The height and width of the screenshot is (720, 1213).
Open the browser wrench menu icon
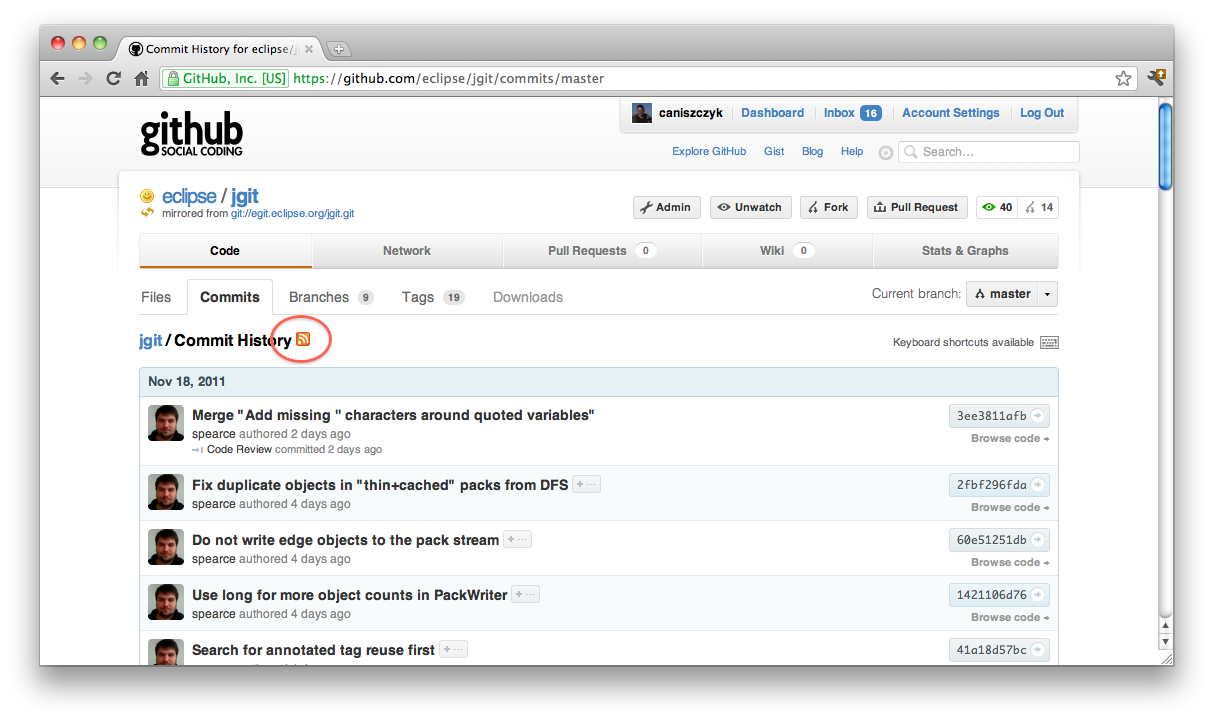1156,78
